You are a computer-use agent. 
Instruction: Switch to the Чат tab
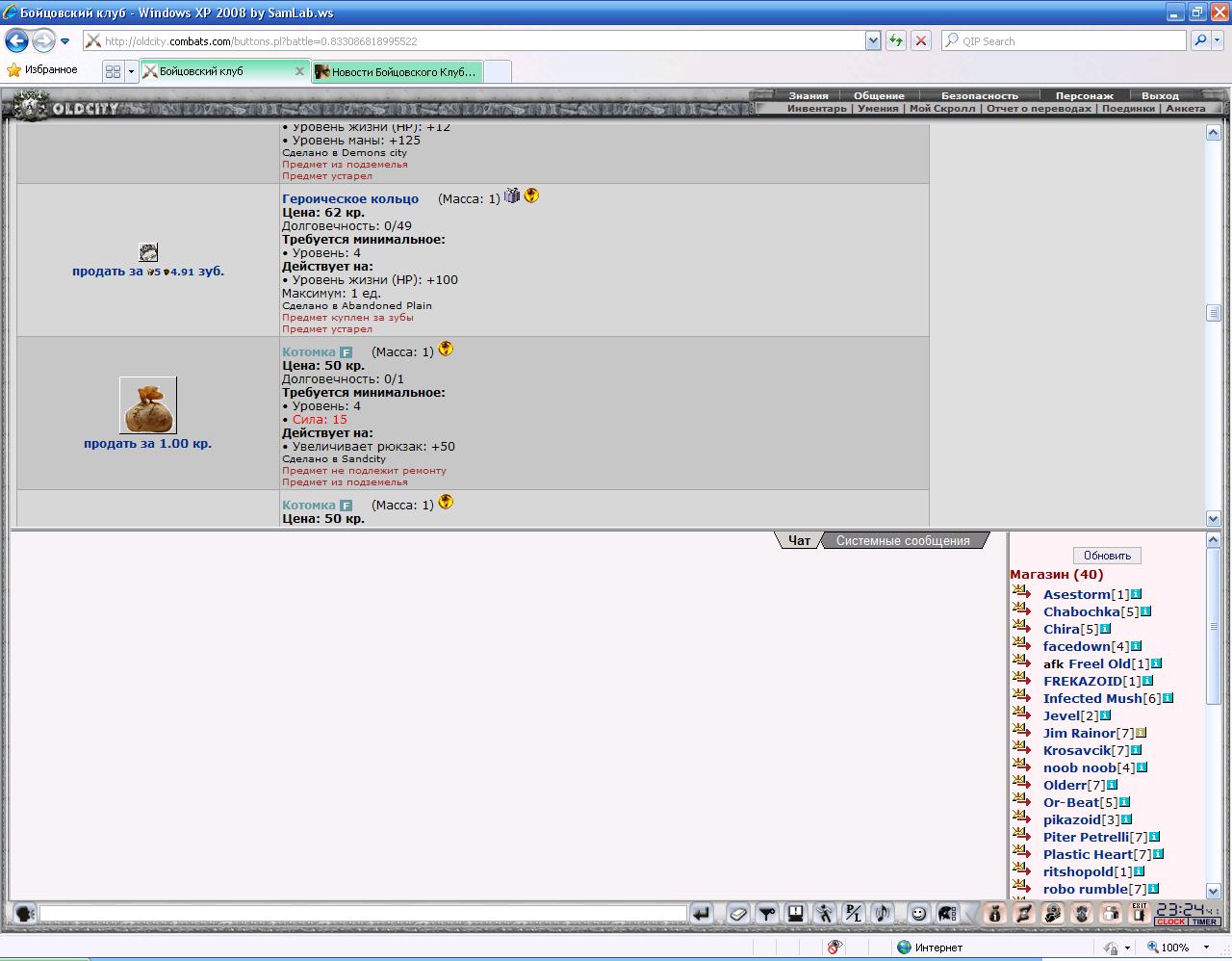pos(799,540)
